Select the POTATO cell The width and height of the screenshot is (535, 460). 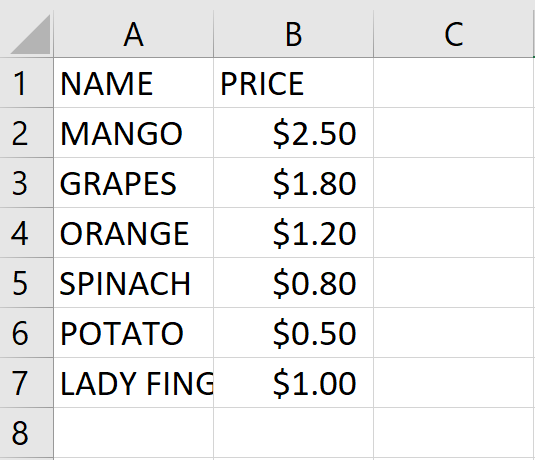tap(133, 333)
